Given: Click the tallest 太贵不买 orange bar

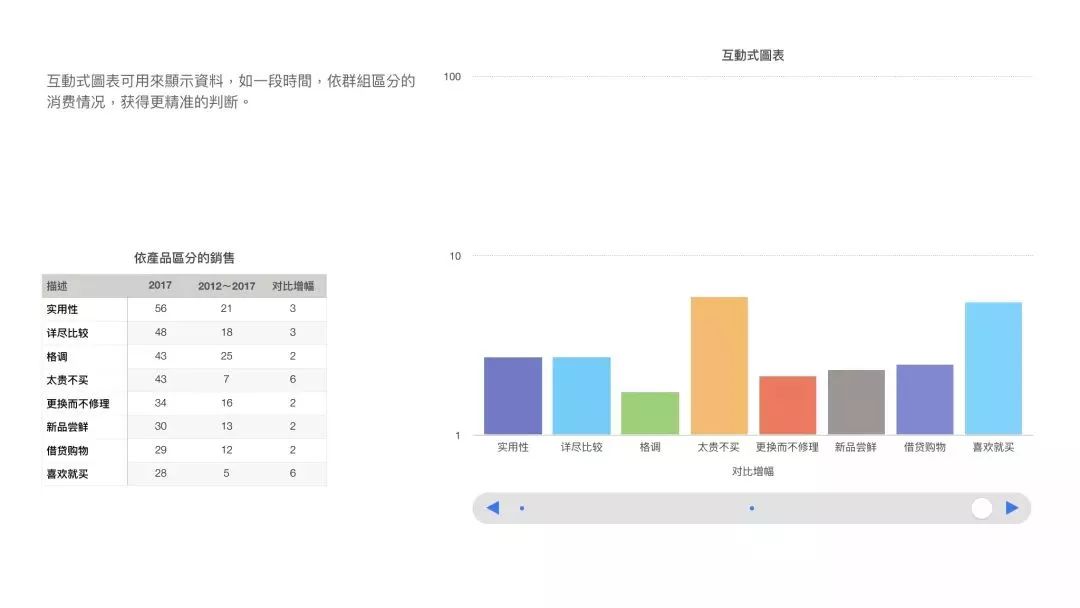Looking at the screenshot, I should pyautogui.click(x=718, y=365).
